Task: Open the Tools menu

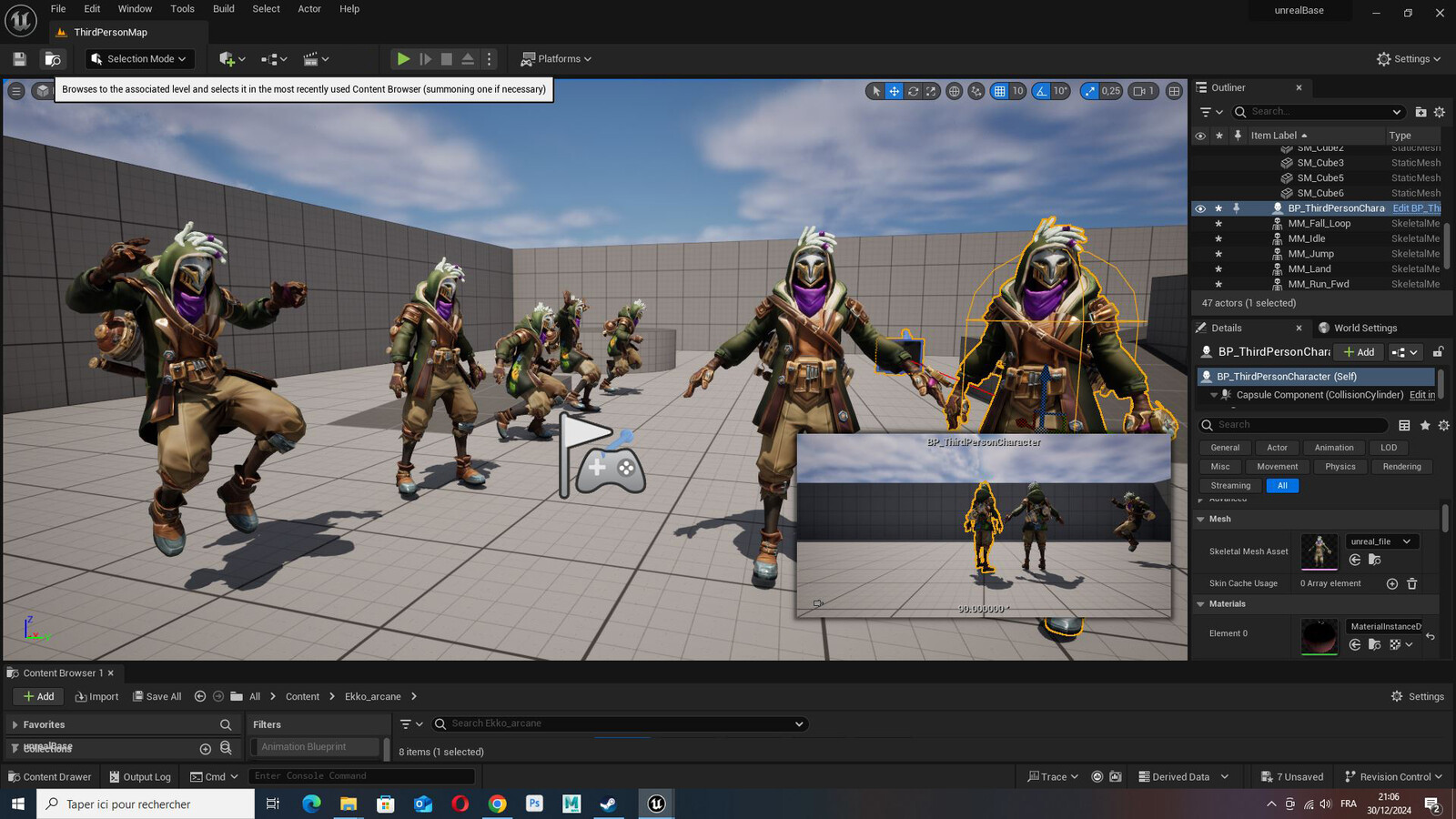Action: [182, 9]
